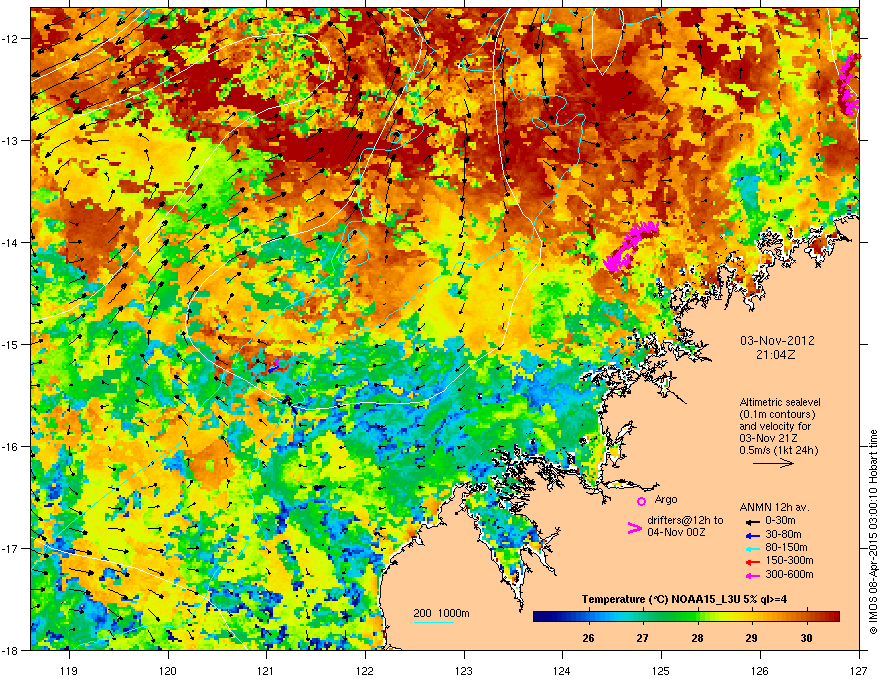The height and width of the screenshot is (680, 880).
Task: Click the cyan 80-150m arrow legend symbol
Action: [753, 549]
